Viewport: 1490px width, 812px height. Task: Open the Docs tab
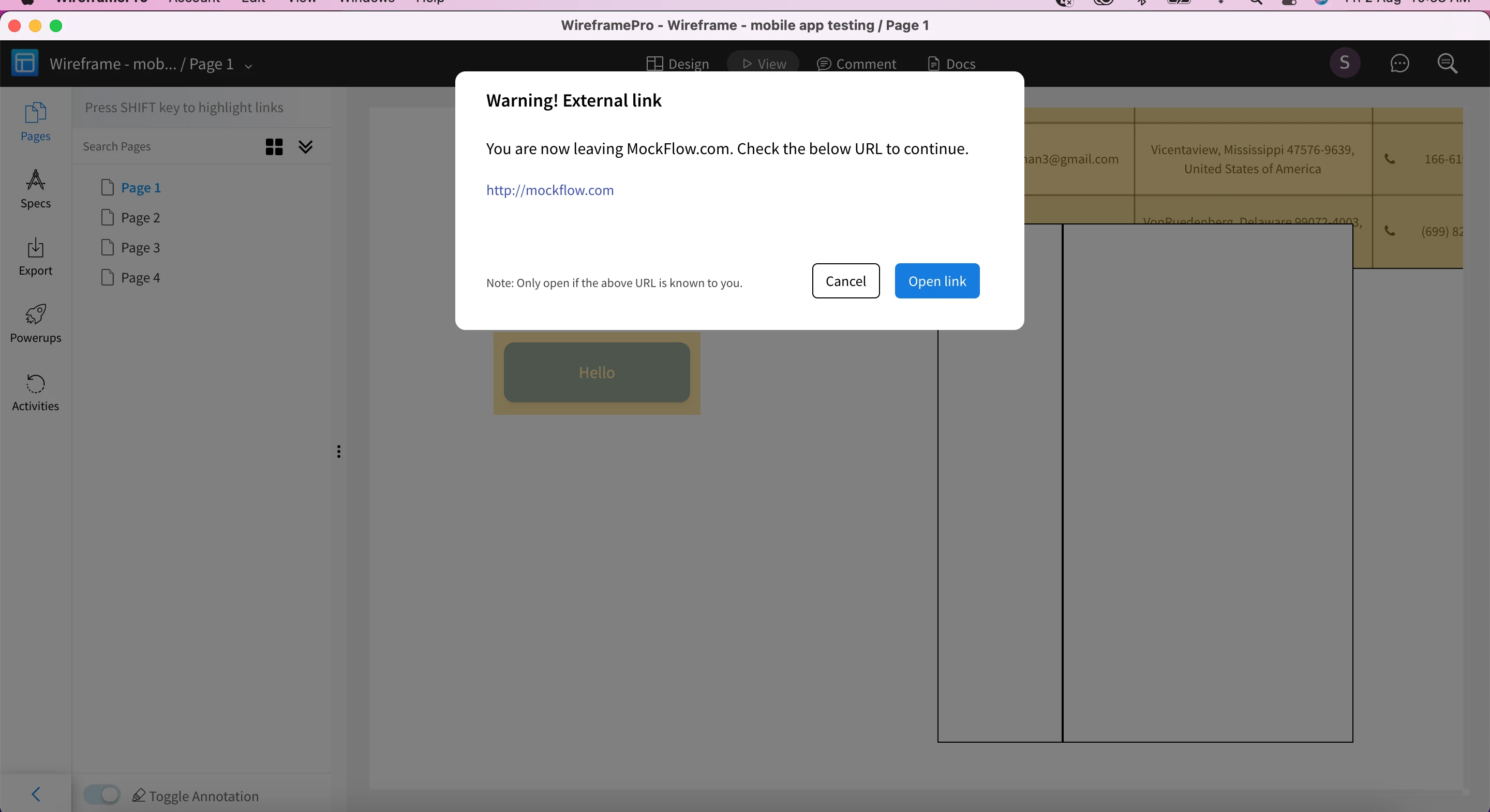pos(951,64)
